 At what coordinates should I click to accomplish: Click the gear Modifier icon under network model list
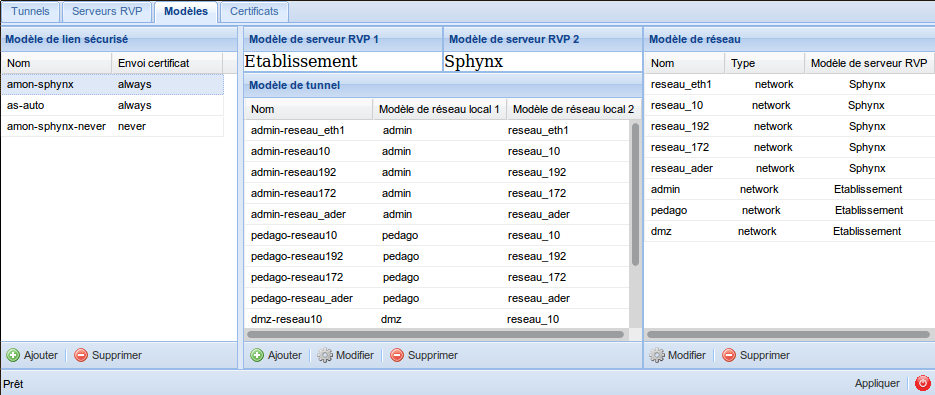pos(657,355)
